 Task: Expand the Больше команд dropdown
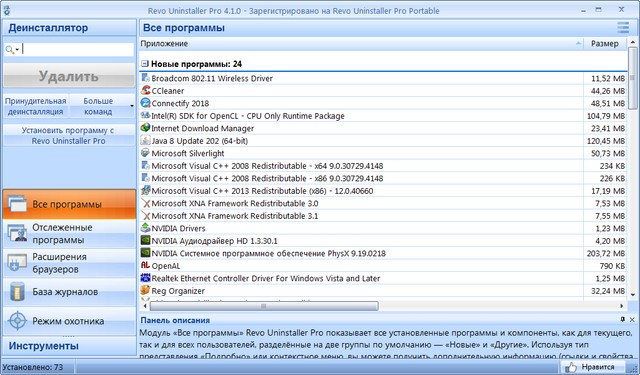(x=132, y=106)
